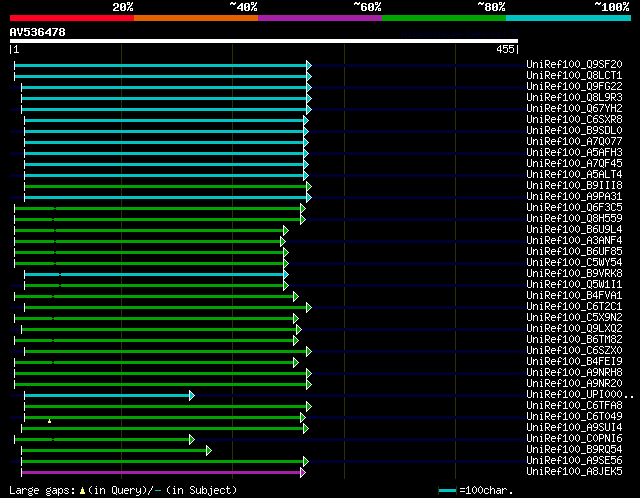
Task: Click the UniRef100_Q5W1I1 label
Action: [574, 285]
